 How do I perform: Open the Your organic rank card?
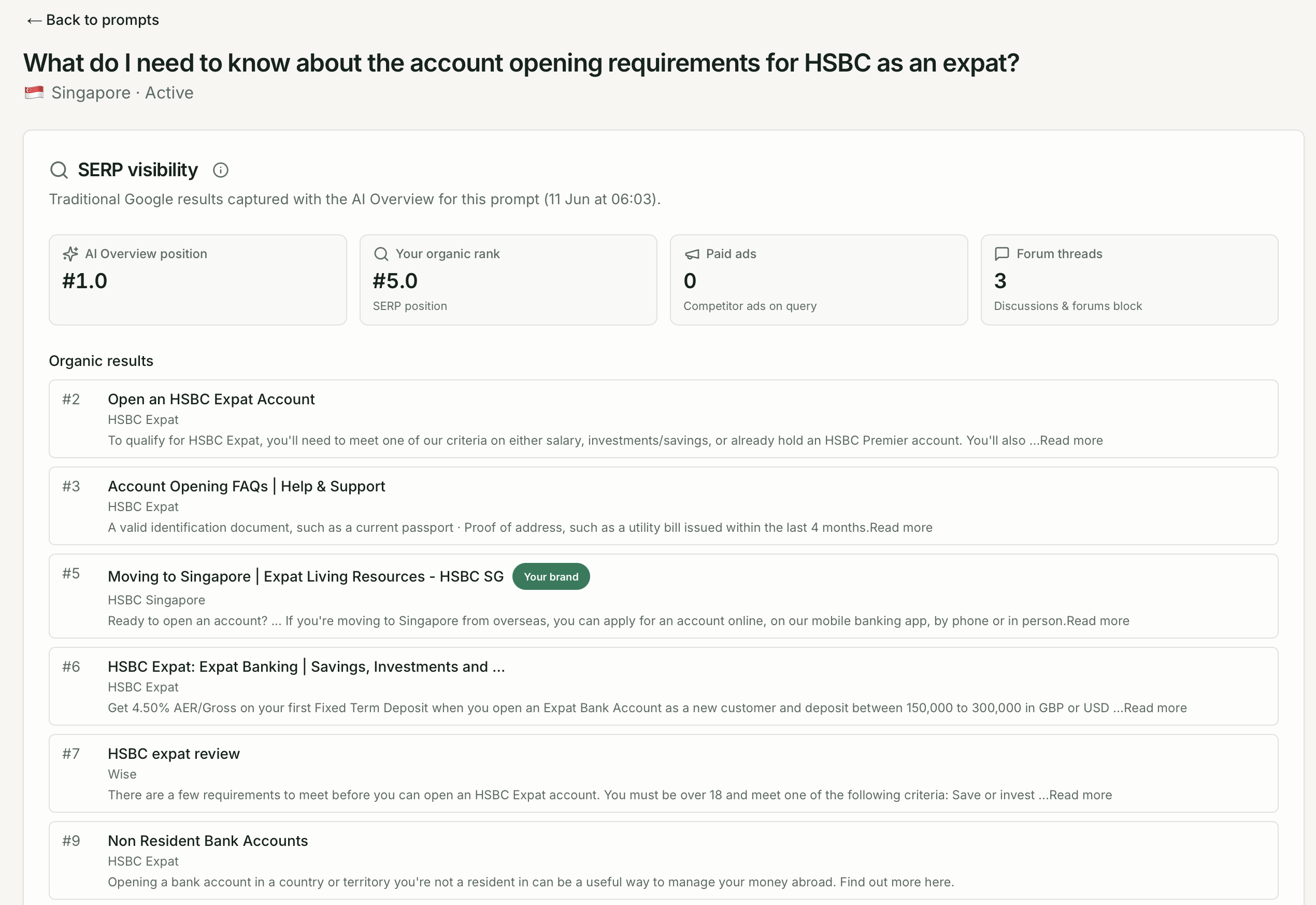[508, 279]
